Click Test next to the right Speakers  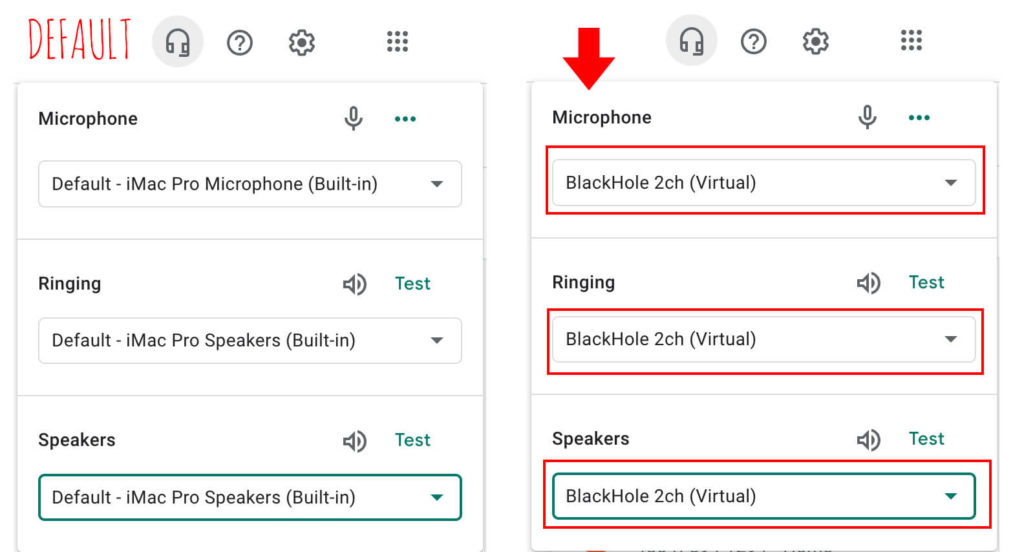coord(927,439)
